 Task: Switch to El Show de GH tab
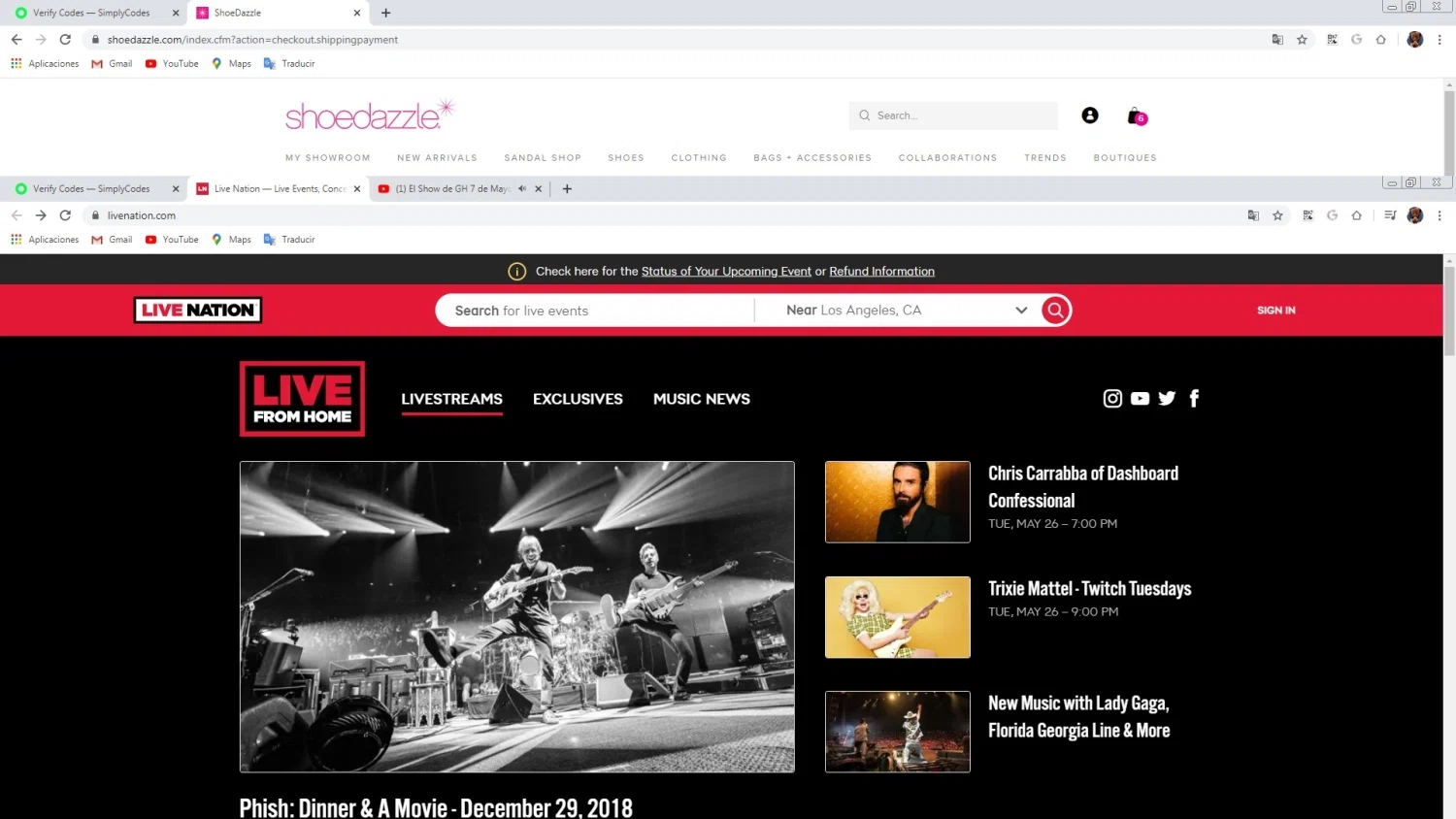click(x=452, y=189)
